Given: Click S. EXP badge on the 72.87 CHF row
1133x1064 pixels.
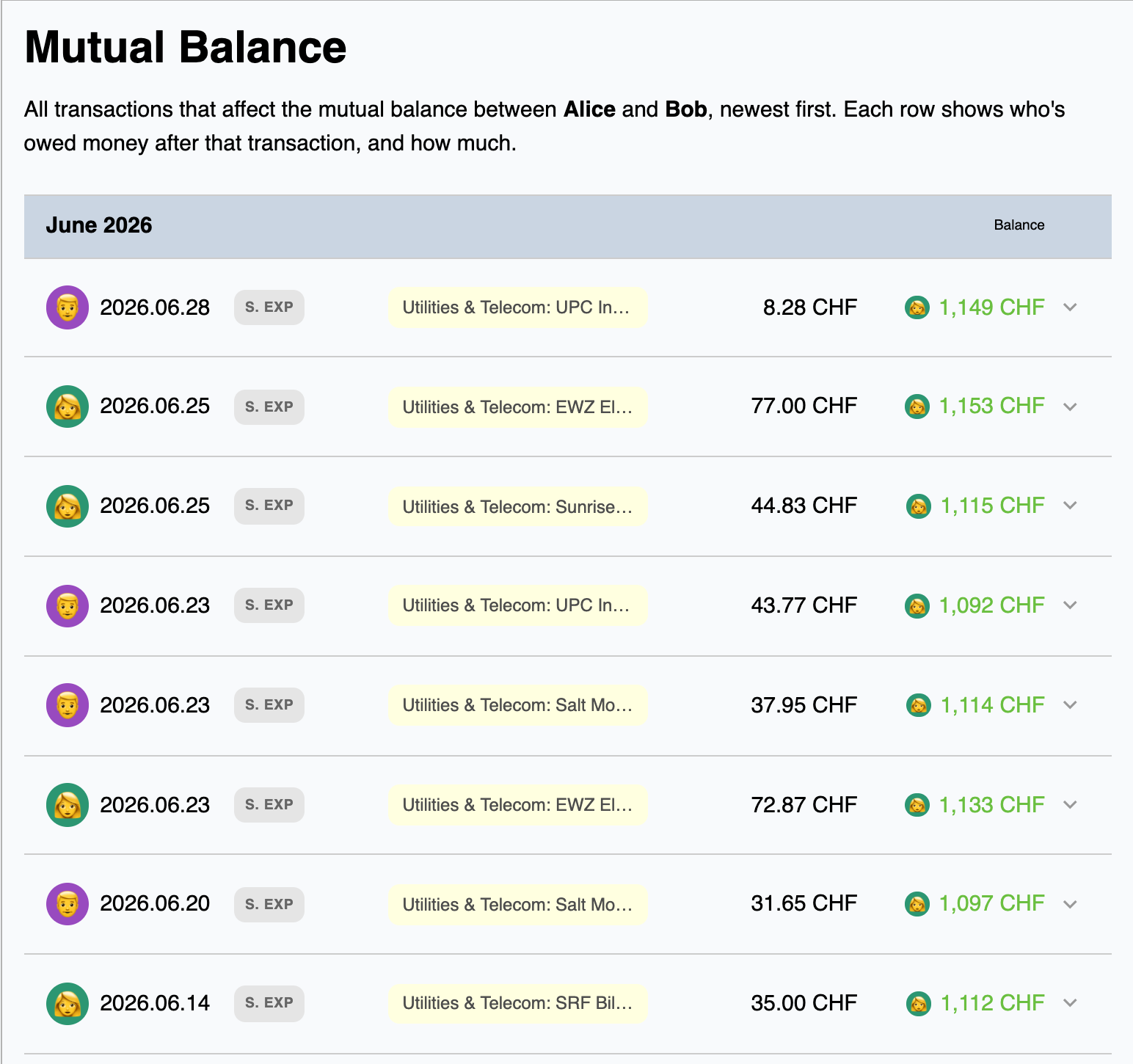Looking at the screenshot, I should click(x=269, y=805).
